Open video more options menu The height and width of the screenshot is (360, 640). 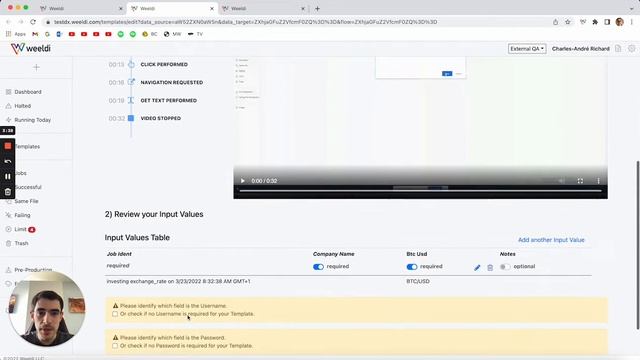coord(598,181)
